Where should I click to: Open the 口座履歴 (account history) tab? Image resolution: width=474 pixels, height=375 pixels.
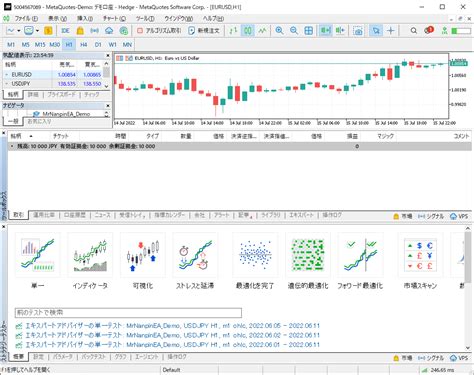tap(75, 215)
